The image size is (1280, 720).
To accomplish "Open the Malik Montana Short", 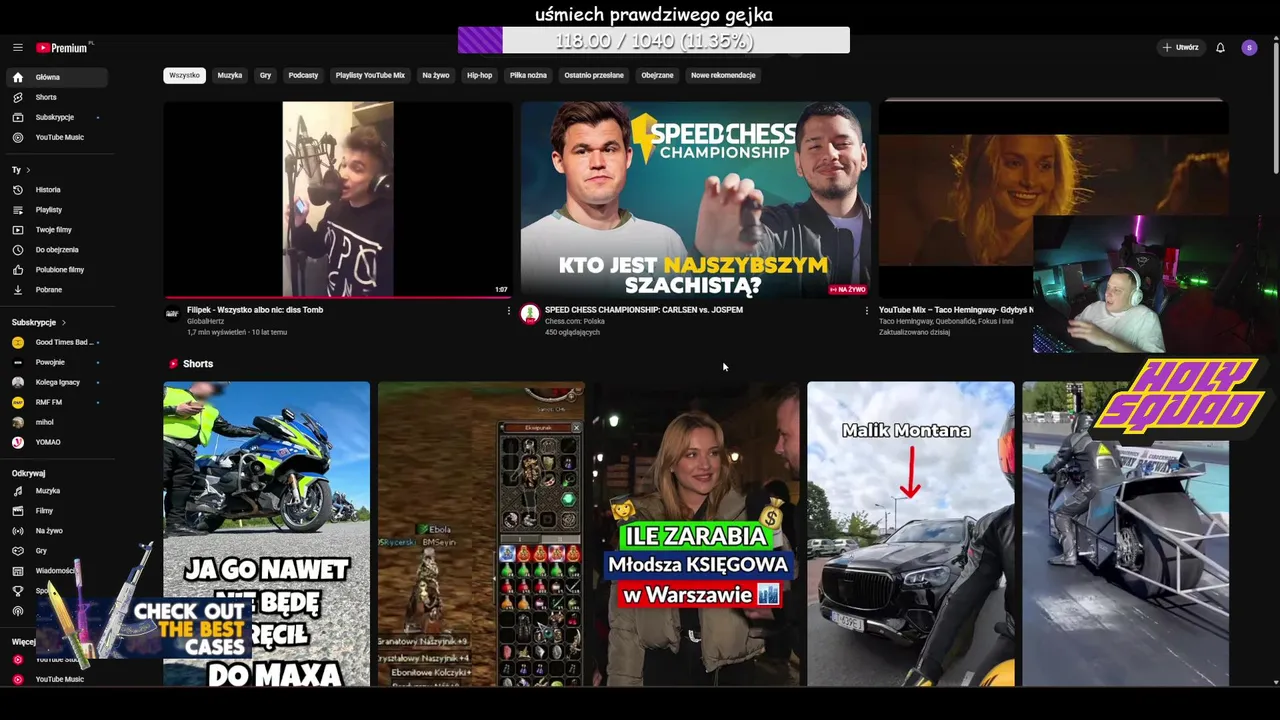I will (x=911, y=534).
